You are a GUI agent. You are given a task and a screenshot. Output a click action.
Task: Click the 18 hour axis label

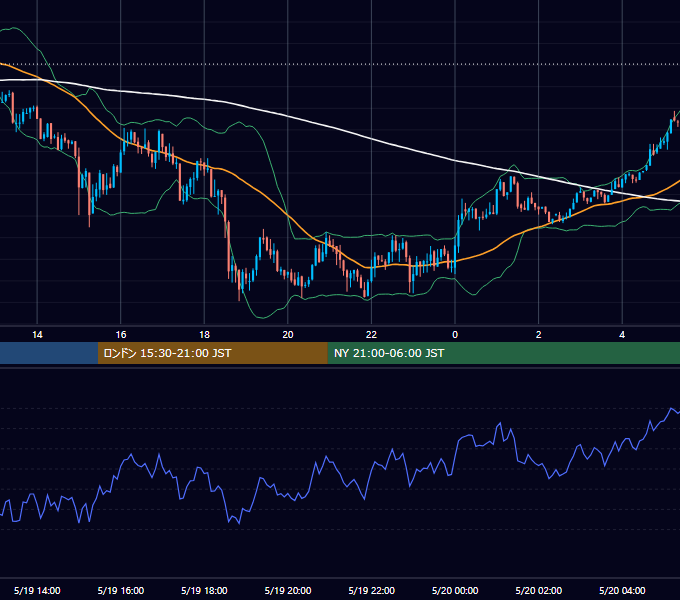204,335
